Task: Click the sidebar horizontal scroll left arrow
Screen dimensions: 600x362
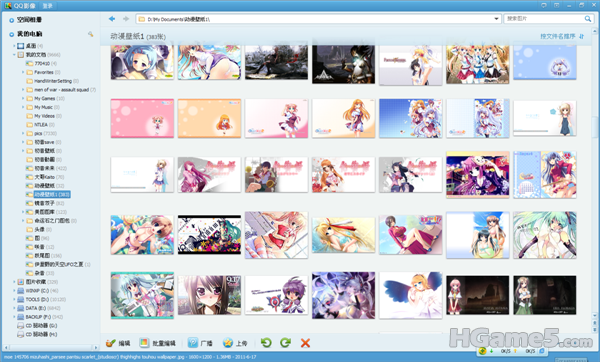Action: (x=5, y=347)
